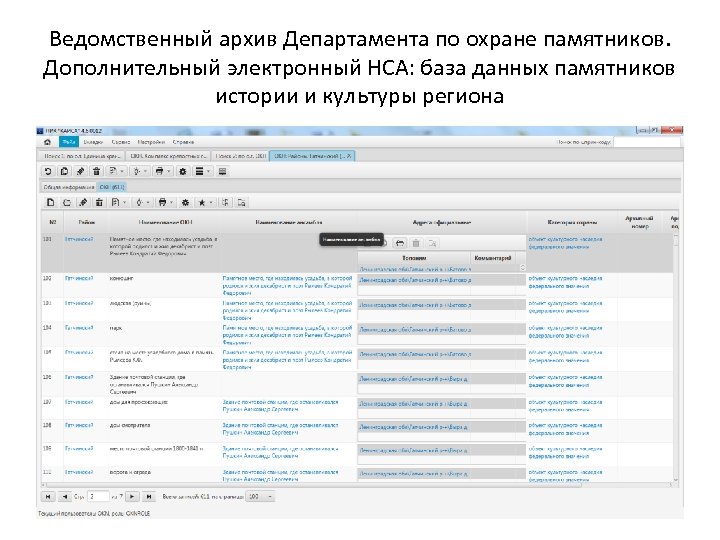Click edit pencil icon in upper toolbar
This screenshot has height=540, width=720.
coord(80,172)
